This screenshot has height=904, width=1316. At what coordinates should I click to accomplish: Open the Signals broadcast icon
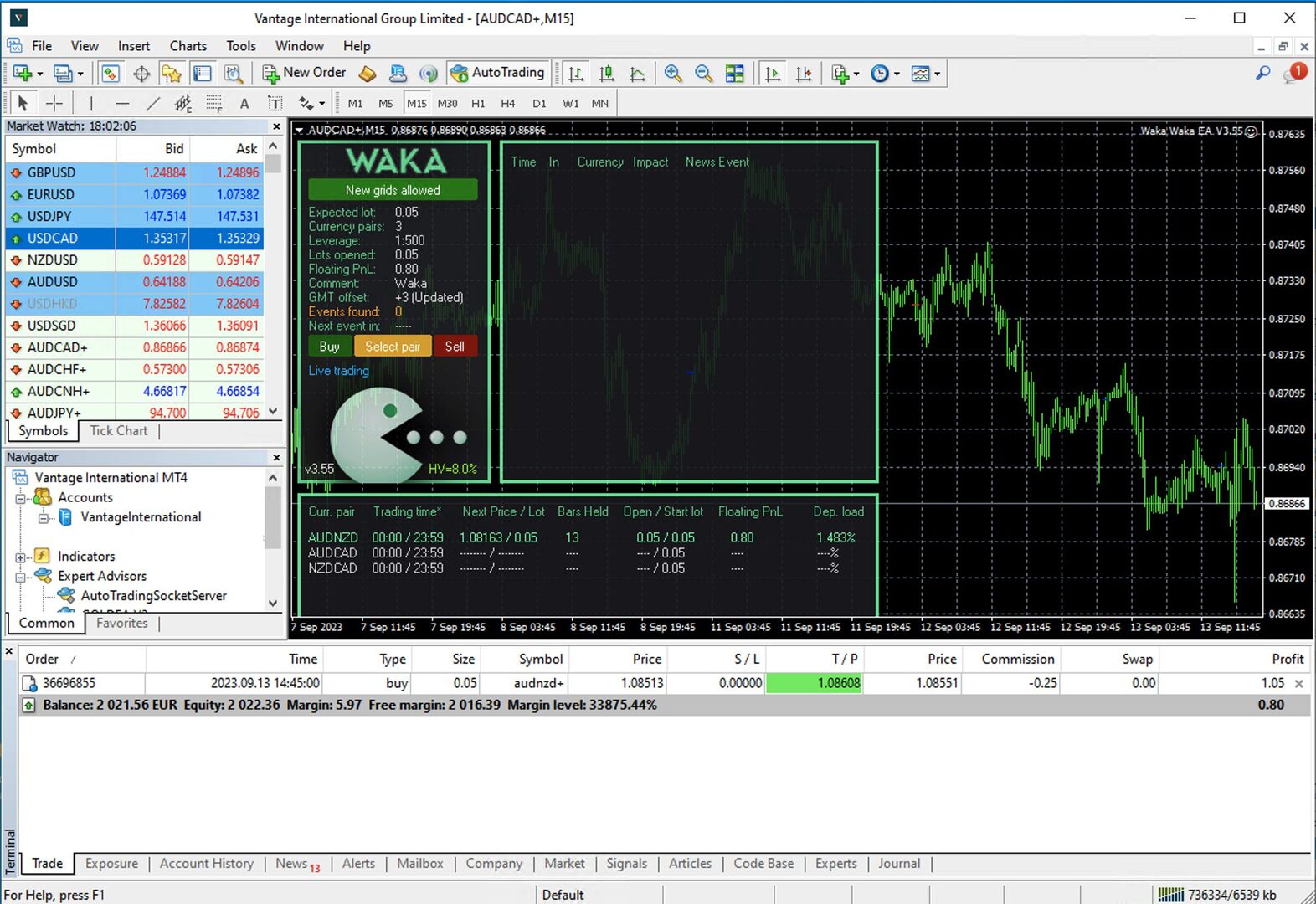[429, 74]
